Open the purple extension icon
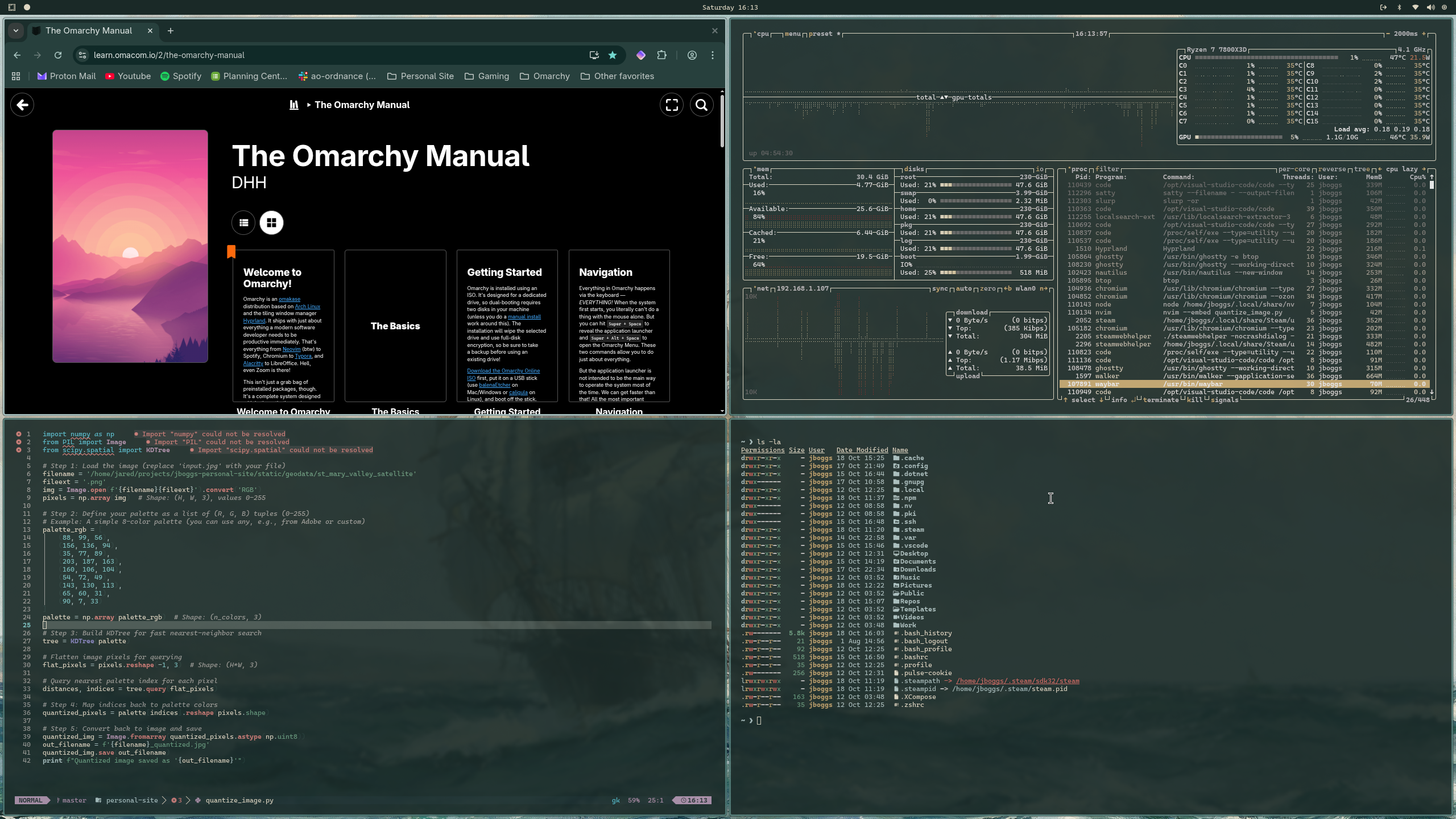 (641, 55)
